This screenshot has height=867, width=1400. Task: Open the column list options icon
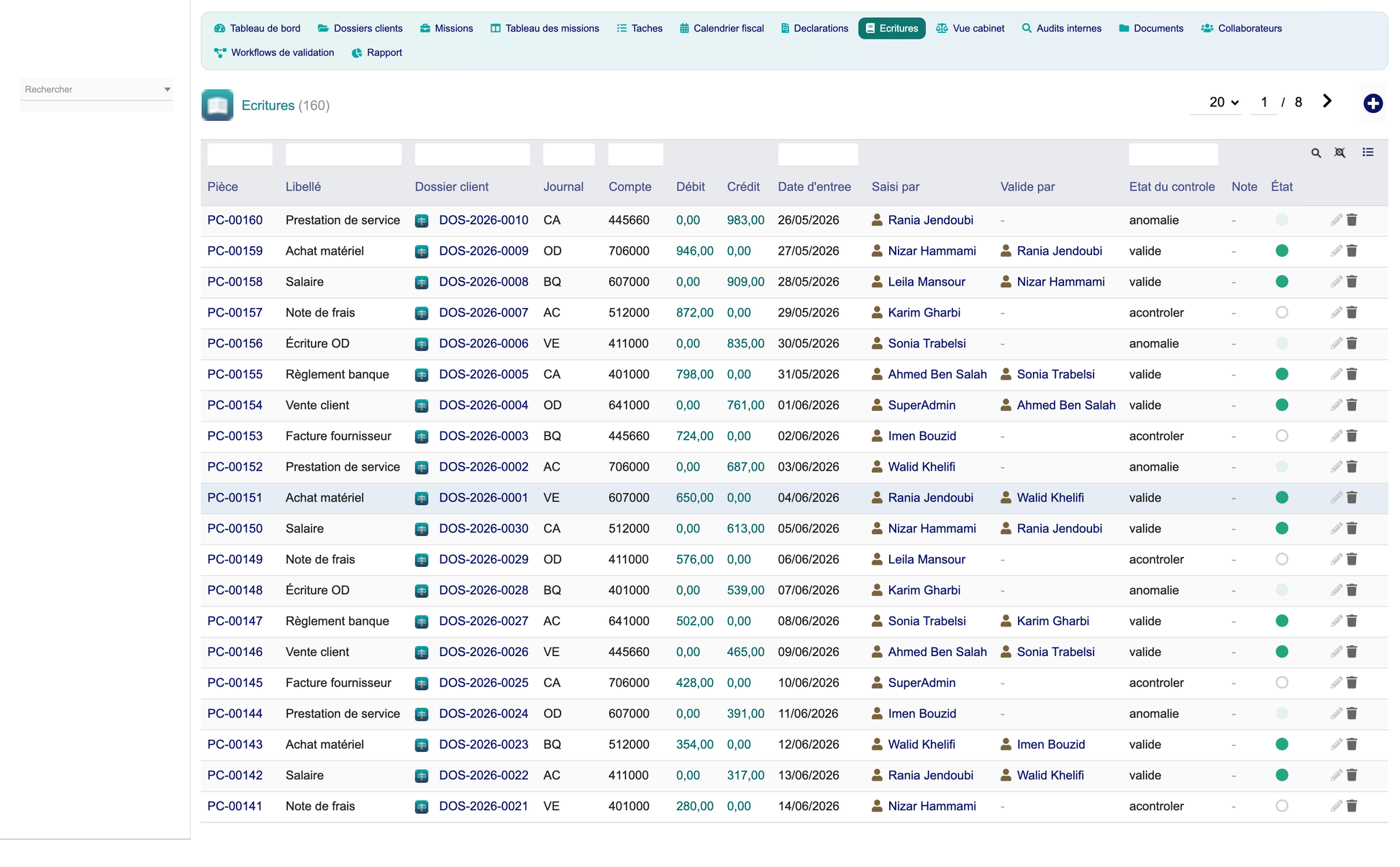click(x=1368, y=152)
